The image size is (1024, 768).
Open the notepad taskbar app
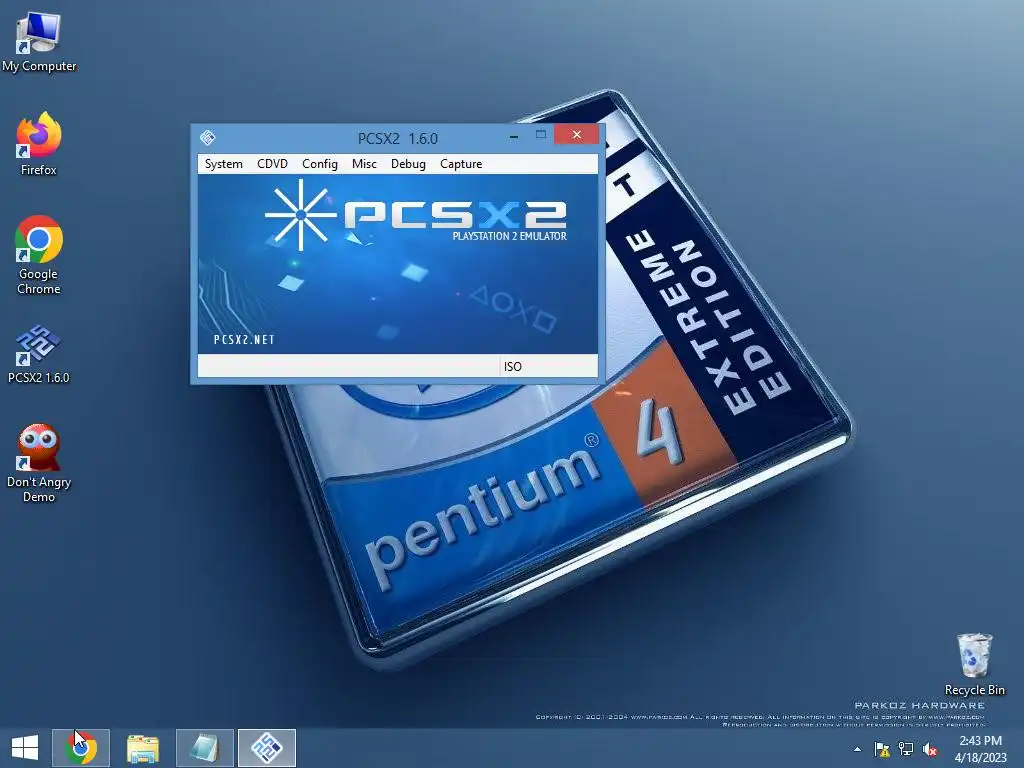point(204,748)
